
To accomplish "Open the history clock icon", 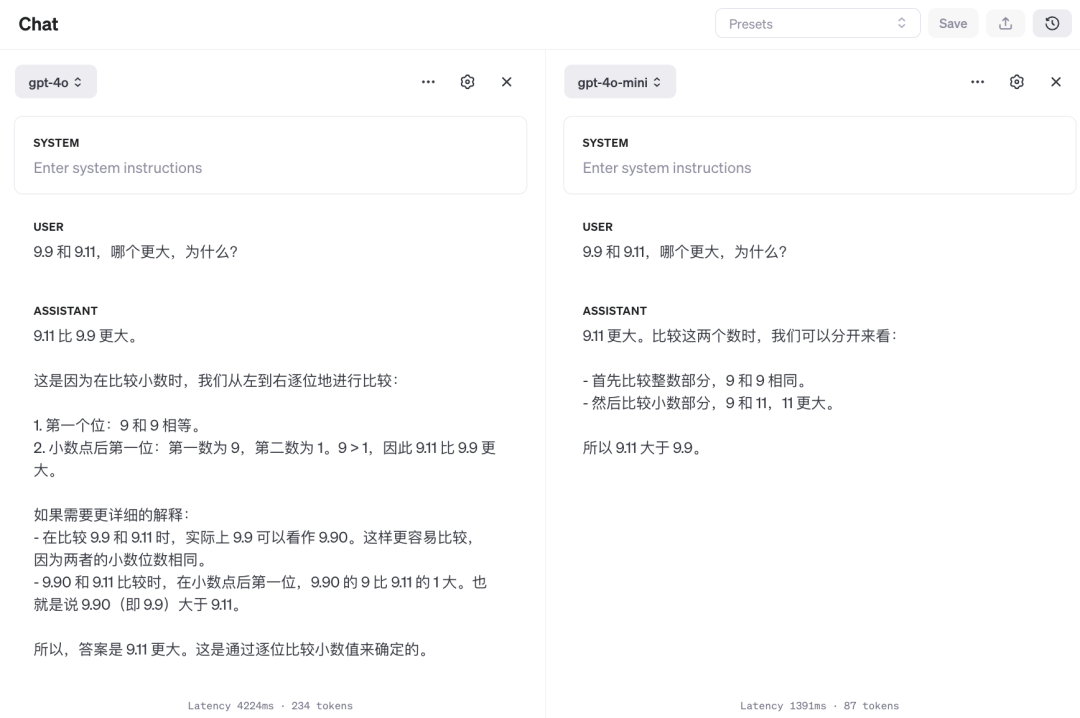I will coord(1051,22).
